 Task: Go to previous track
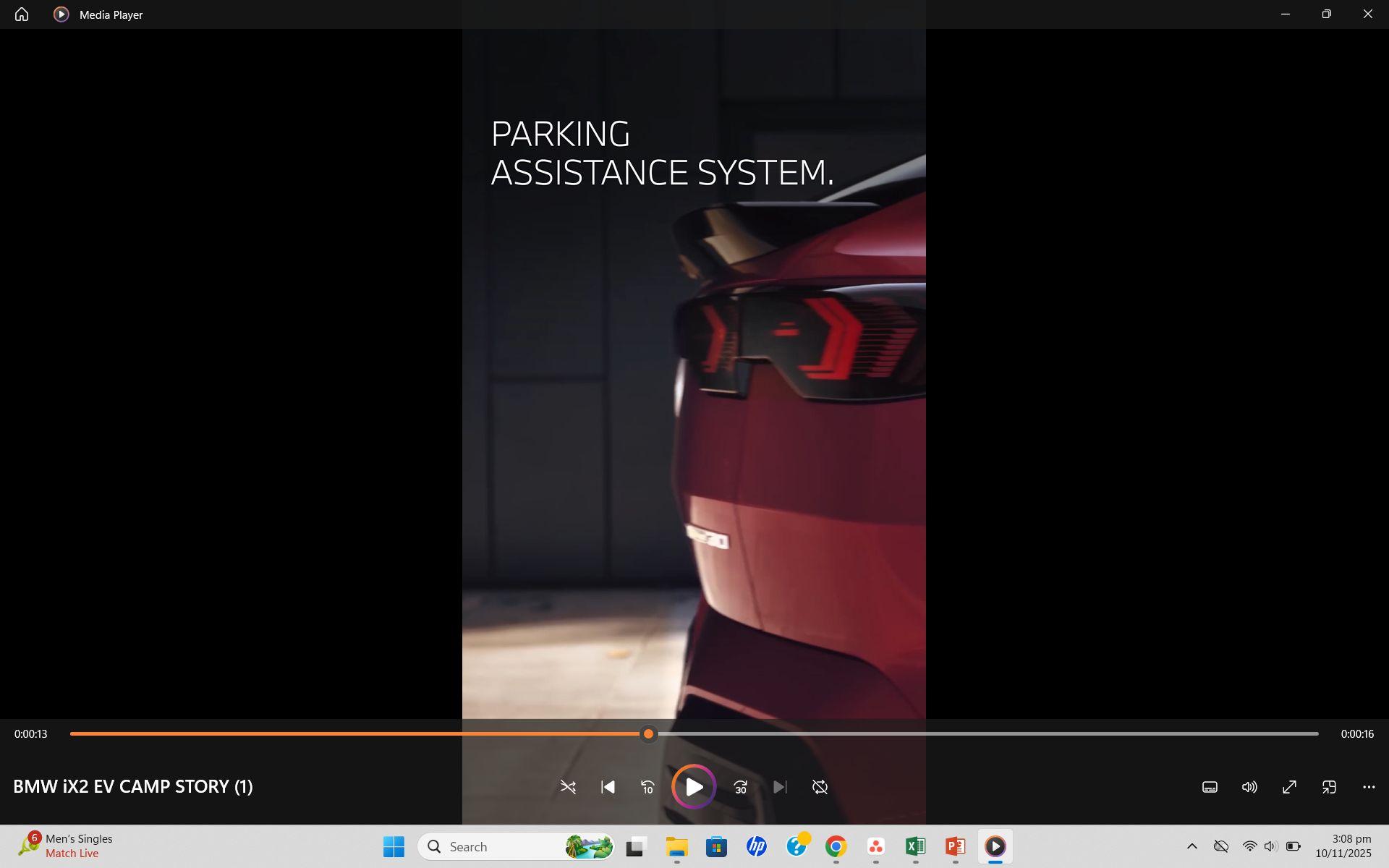608,787
